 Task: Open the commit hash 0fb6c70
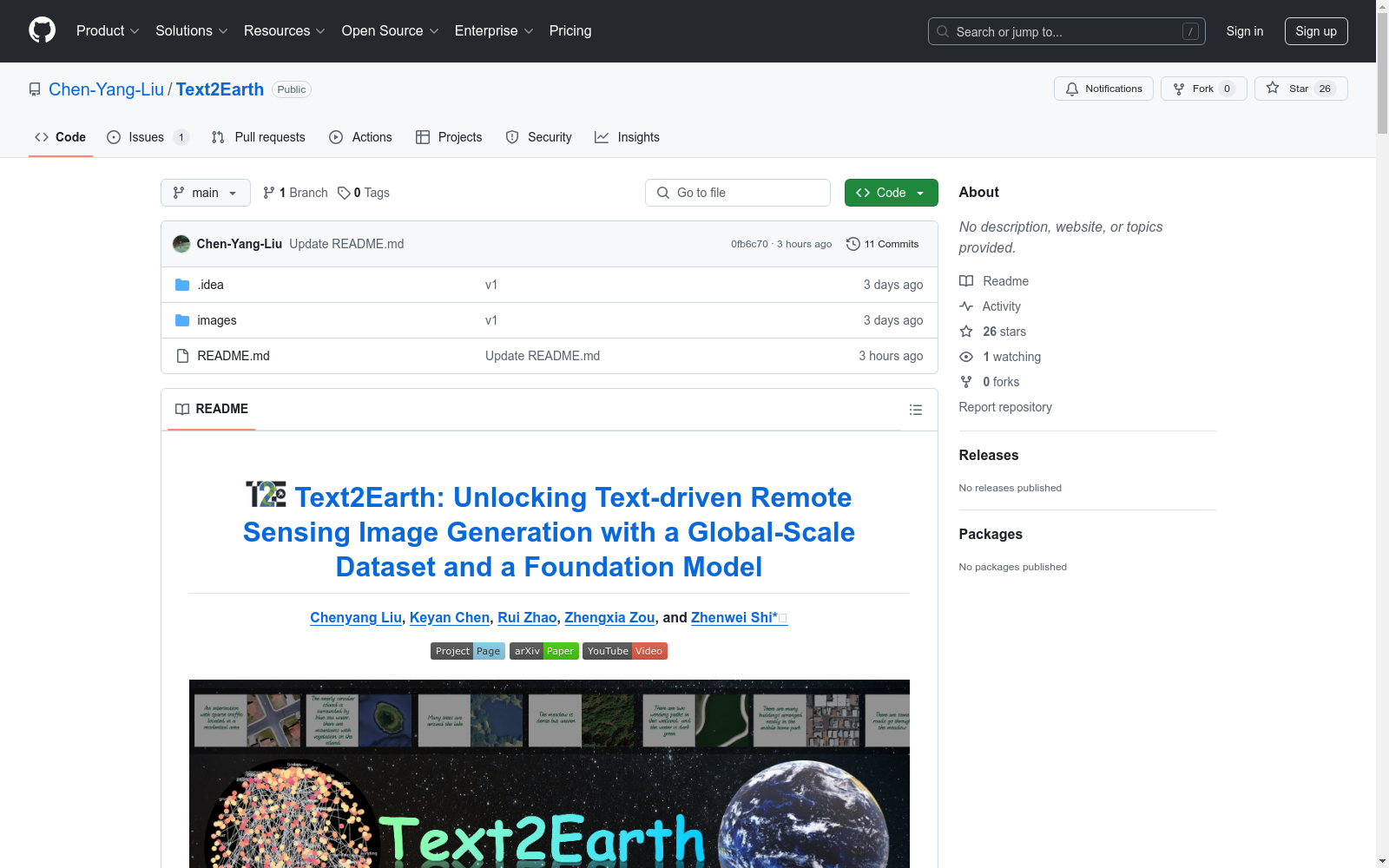(x=749, y=244)
